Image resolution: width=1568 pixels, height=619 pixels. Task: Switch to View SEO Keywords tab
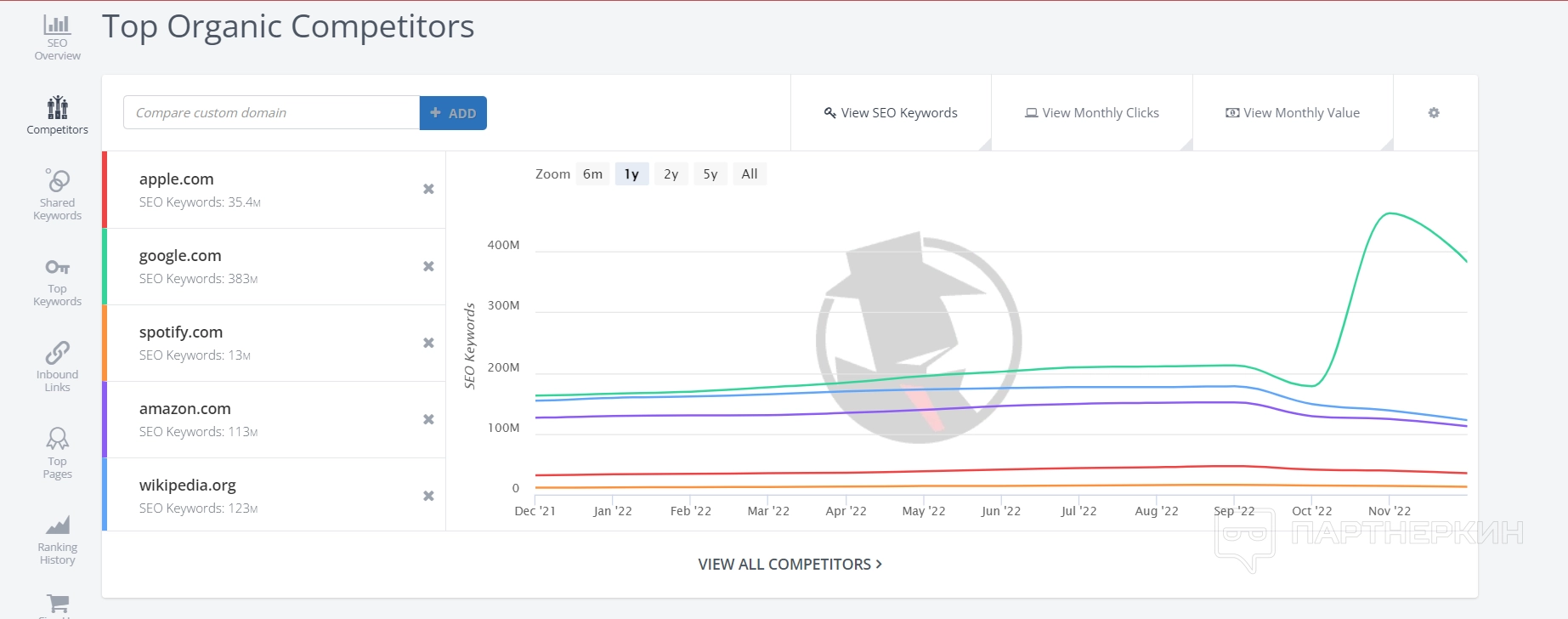891,113
